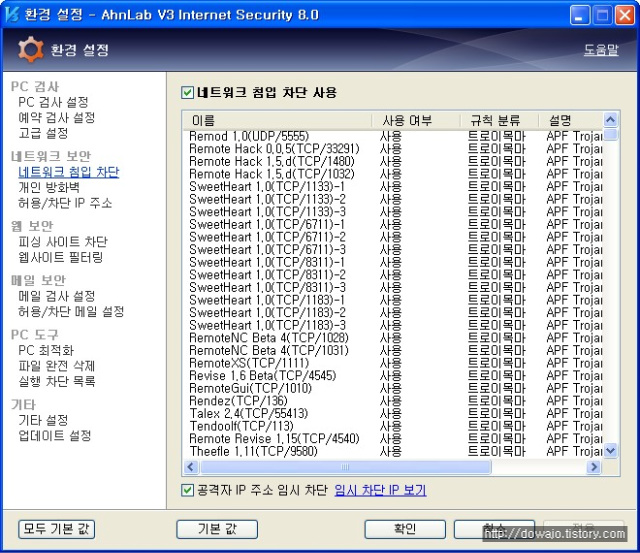The image size is (640, 553).
Task: Open 파일 완전 삭제 settings
Action: pos(57,366)
